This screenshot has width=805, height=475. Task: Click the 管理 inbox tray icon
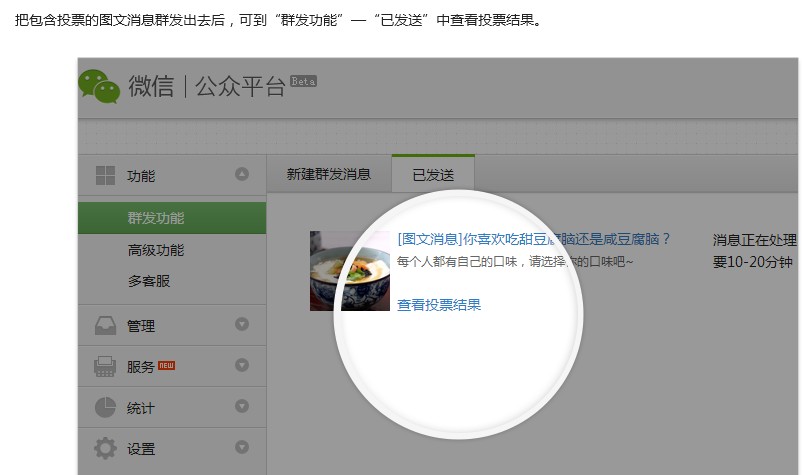[x=105, y=326]
